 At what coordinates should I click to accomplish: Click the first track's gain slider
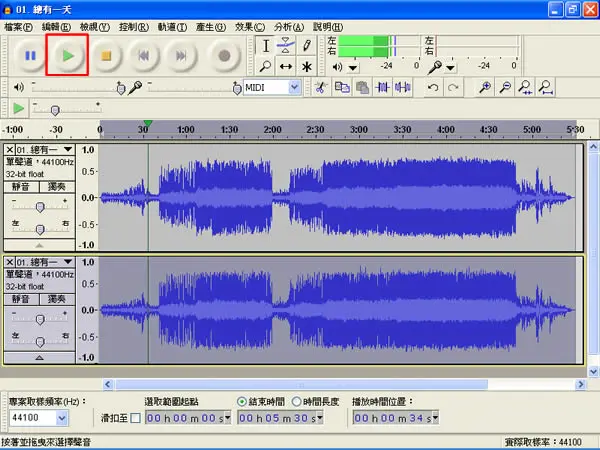point(40,207)
